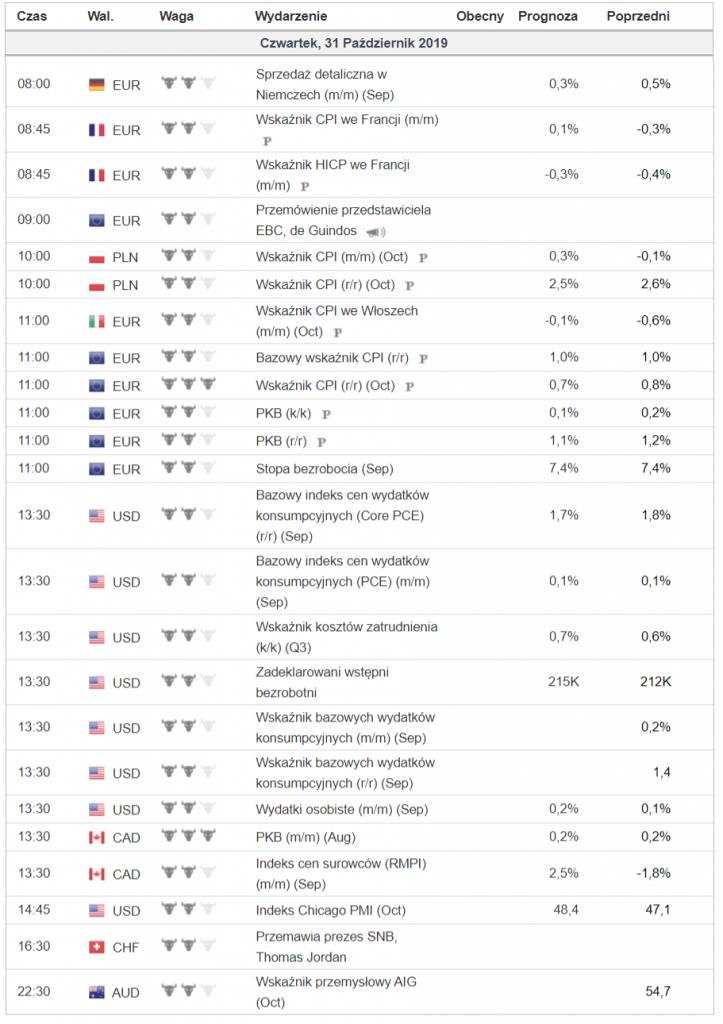
Task: Click the Italian flag icon for CPI we Włoszech
Action: 97,321
